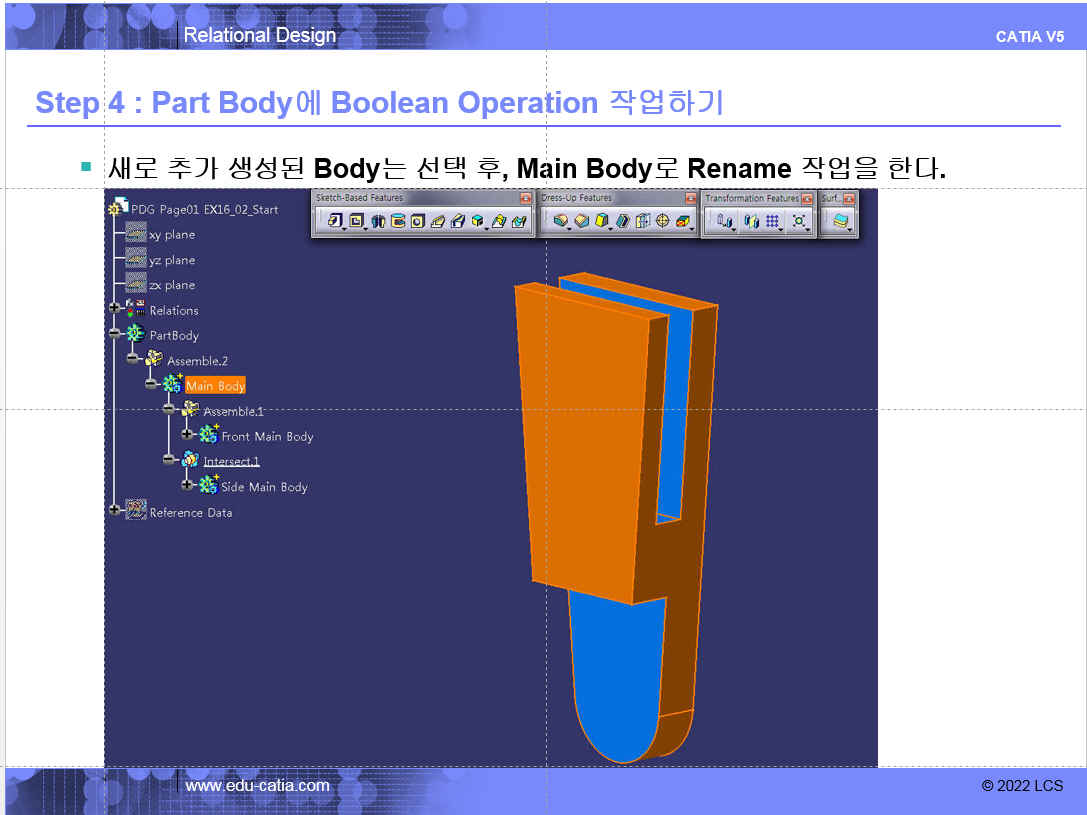Expand the Relations tree node
This screenshot has width=1087, height=815.
[115, 308]
